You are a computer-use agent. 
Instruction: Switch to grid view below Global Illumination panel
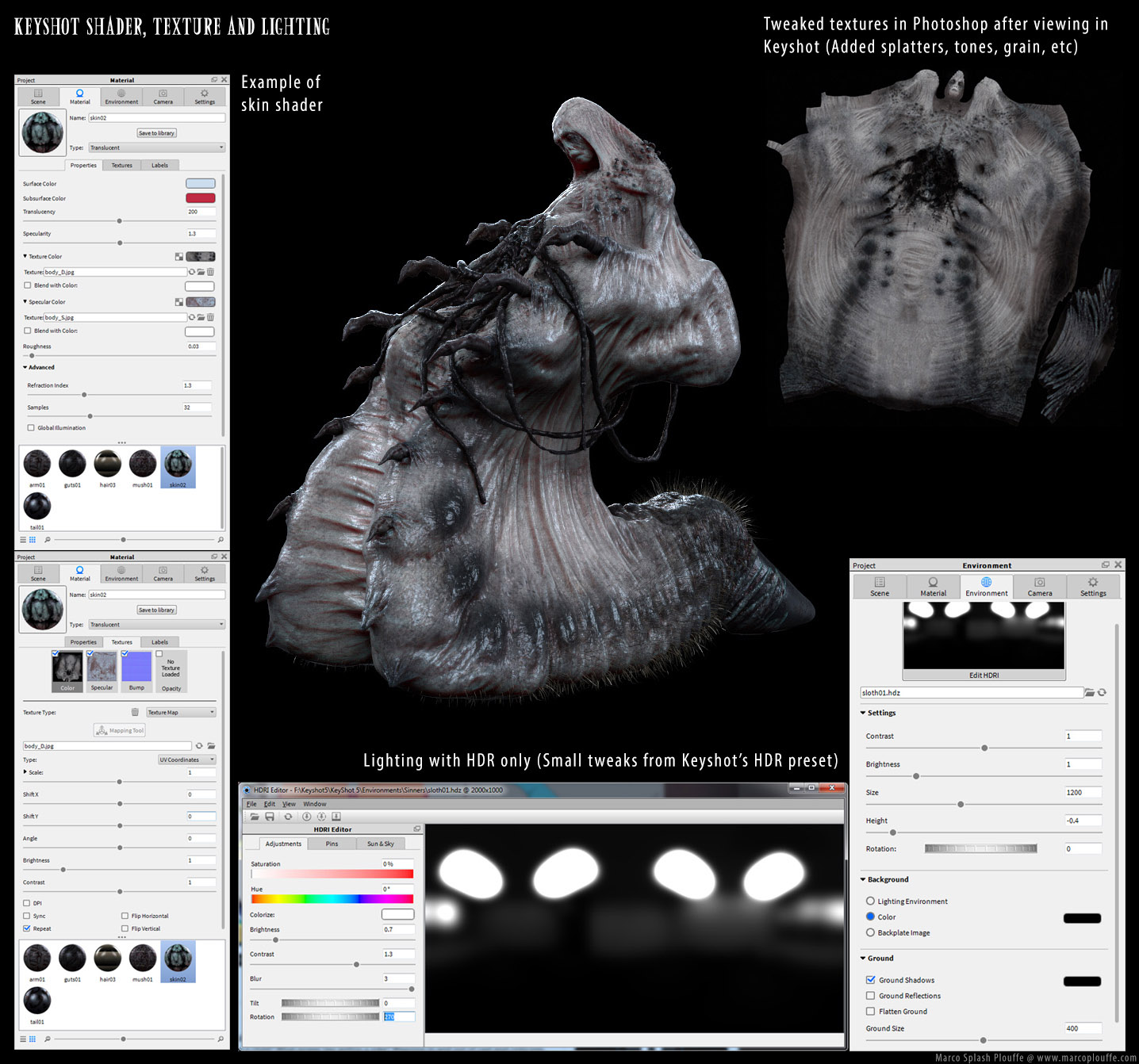coord(33,539)
